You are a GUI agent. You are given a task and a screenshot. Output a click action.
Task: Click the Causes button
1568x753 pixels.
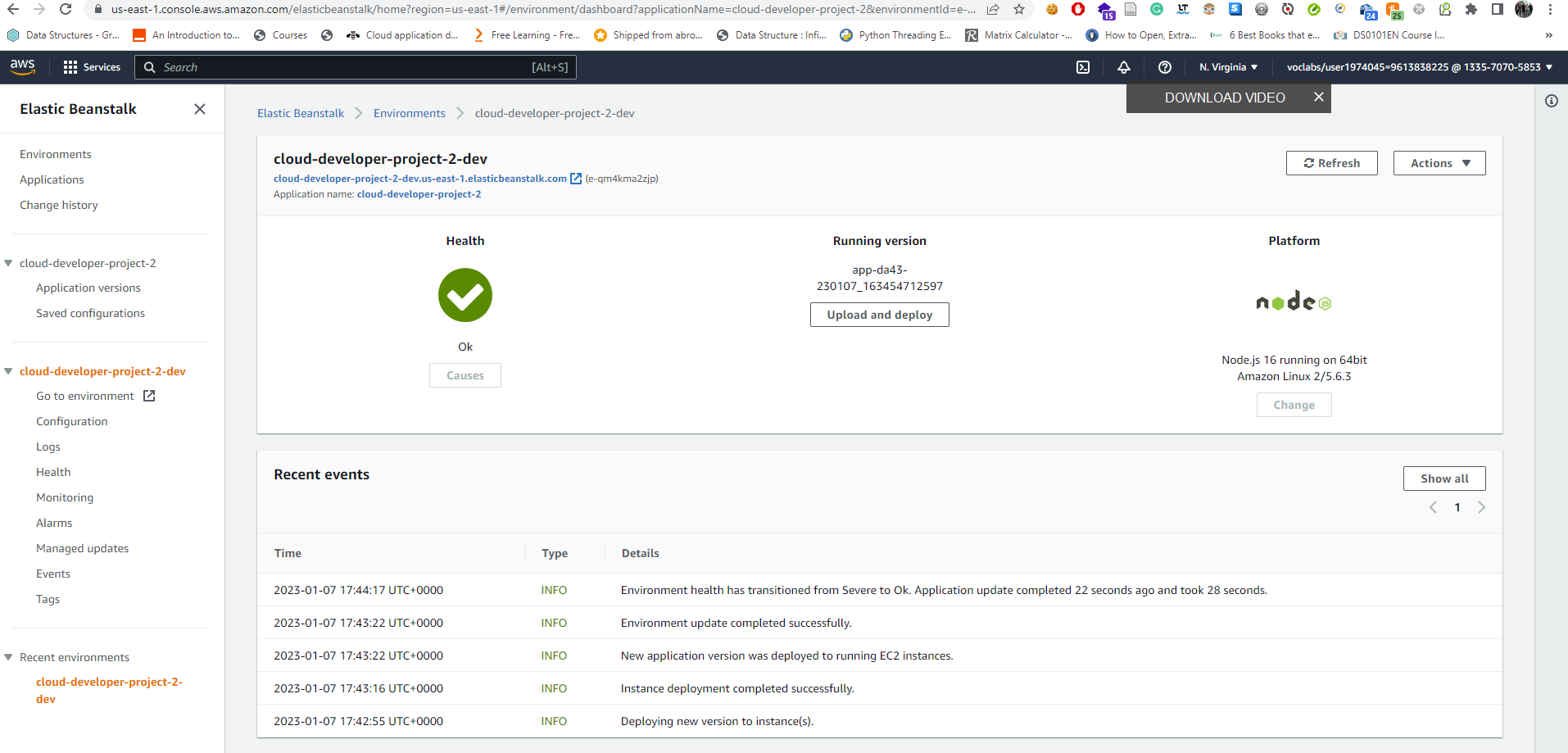pos(465,375)
